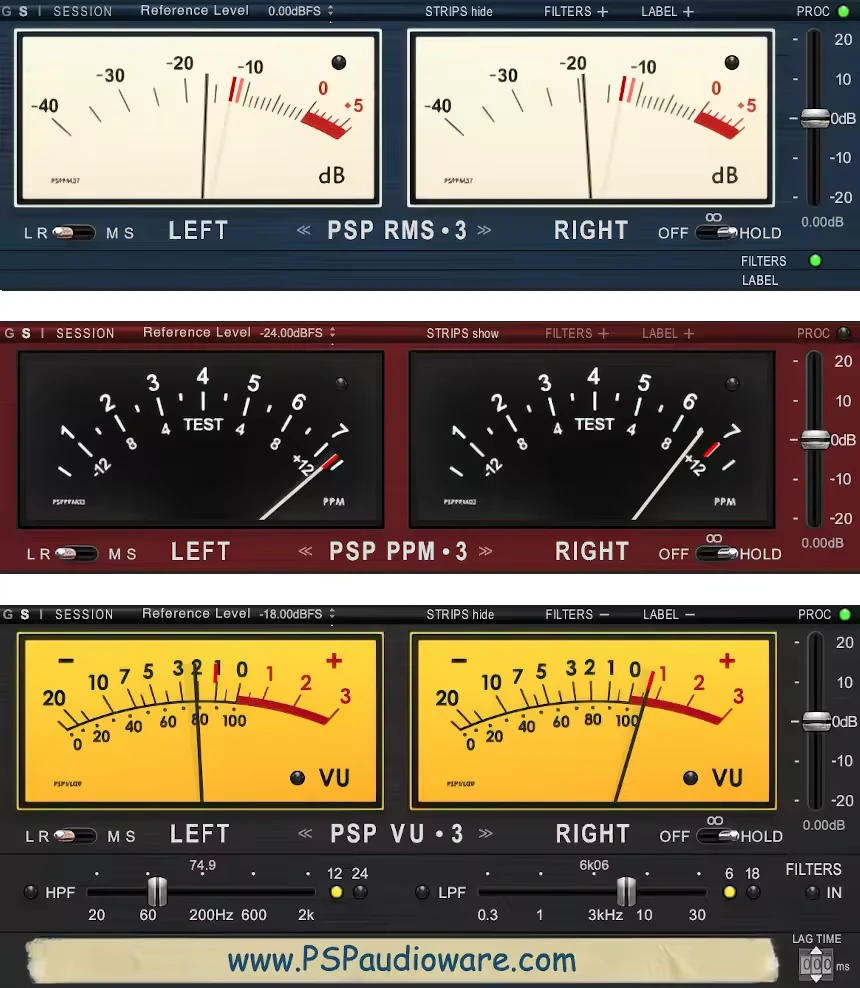Click RMS gain fader at 0dB

coord(815,118)
